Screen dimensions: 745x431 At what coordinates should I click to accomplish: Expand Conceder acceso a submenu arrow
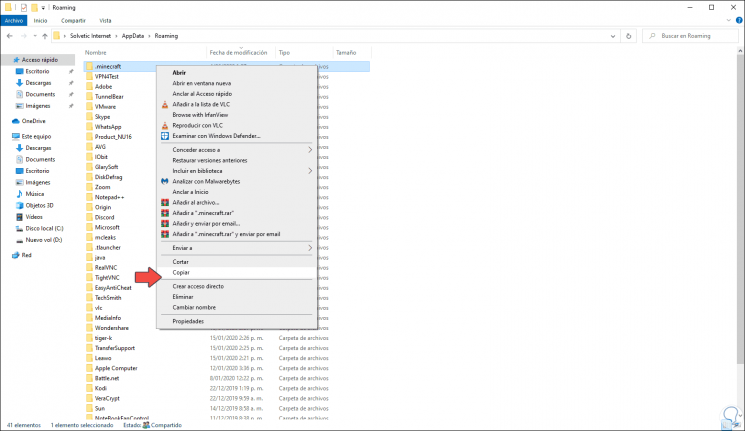pos(310,150)
